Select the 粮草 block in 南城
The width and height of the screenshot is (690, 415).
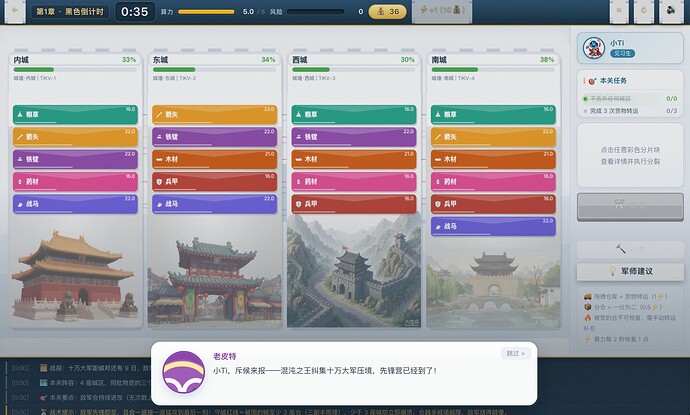[493, 114]
